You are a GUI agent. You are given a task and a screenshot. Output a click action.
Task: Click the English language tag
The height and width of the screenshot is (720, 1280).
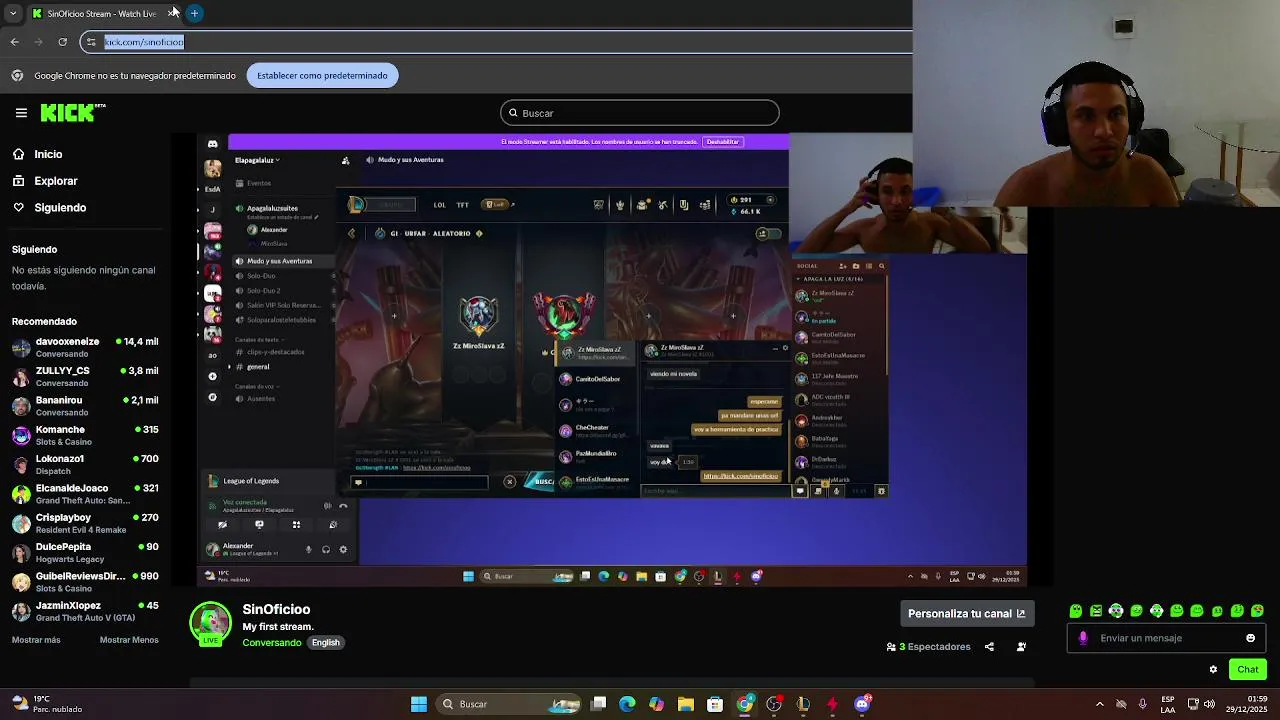click(x=325, y=642)
